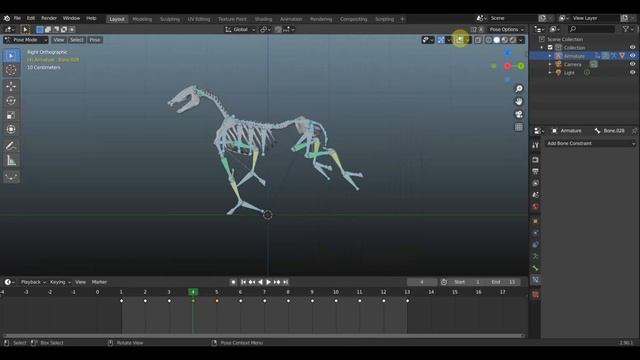
Task: Hide the Light in the outliner
Action: click(x=632, y=73)
